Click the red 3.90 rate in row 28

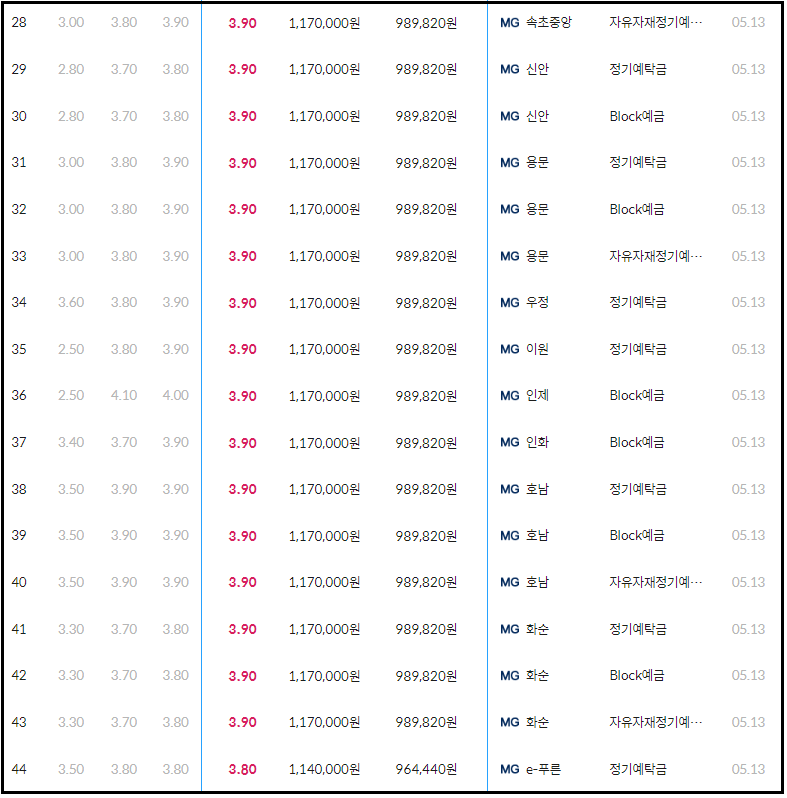click(x=242, y=23)
